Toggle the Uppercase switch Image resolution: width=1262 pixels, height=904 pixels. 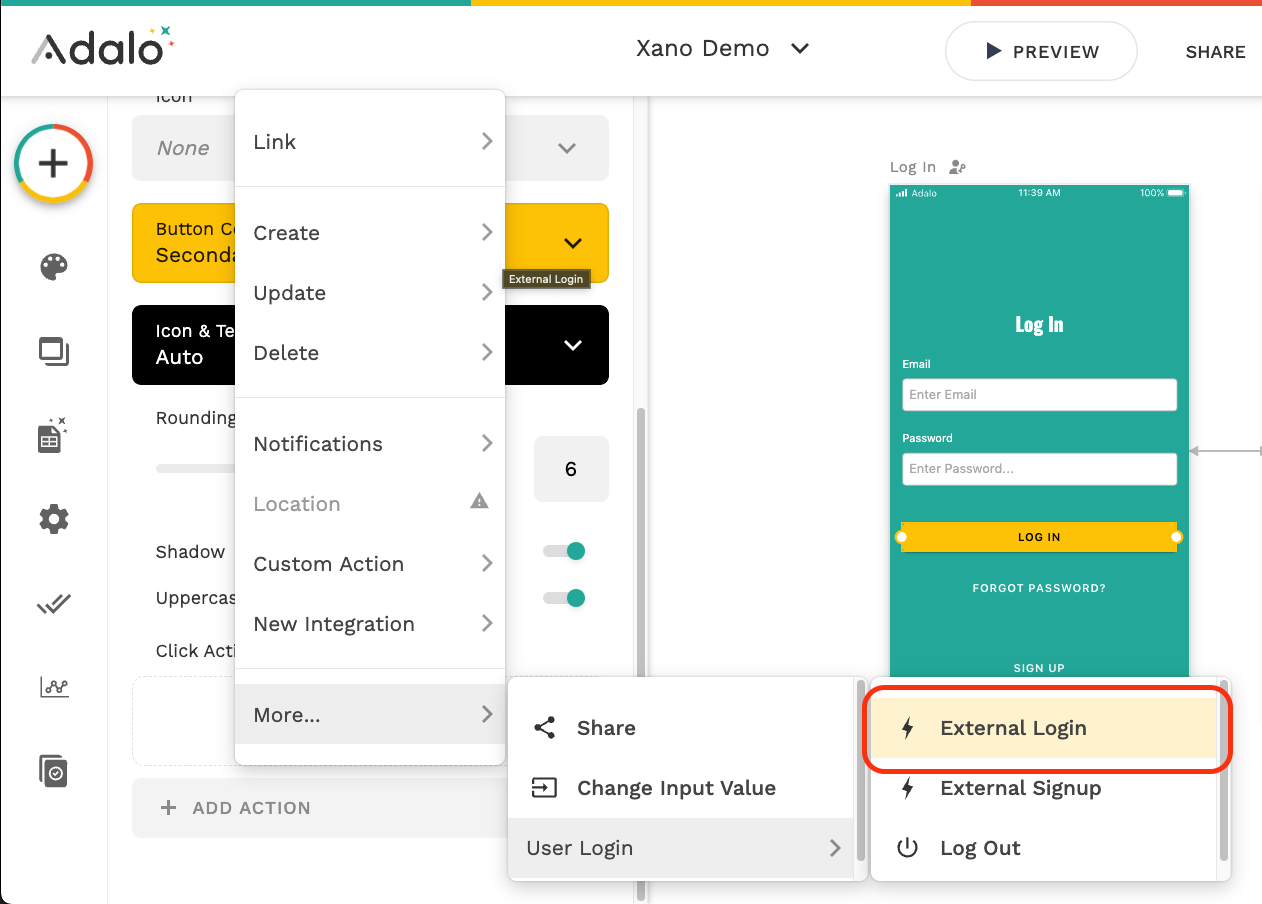point(565,598)
